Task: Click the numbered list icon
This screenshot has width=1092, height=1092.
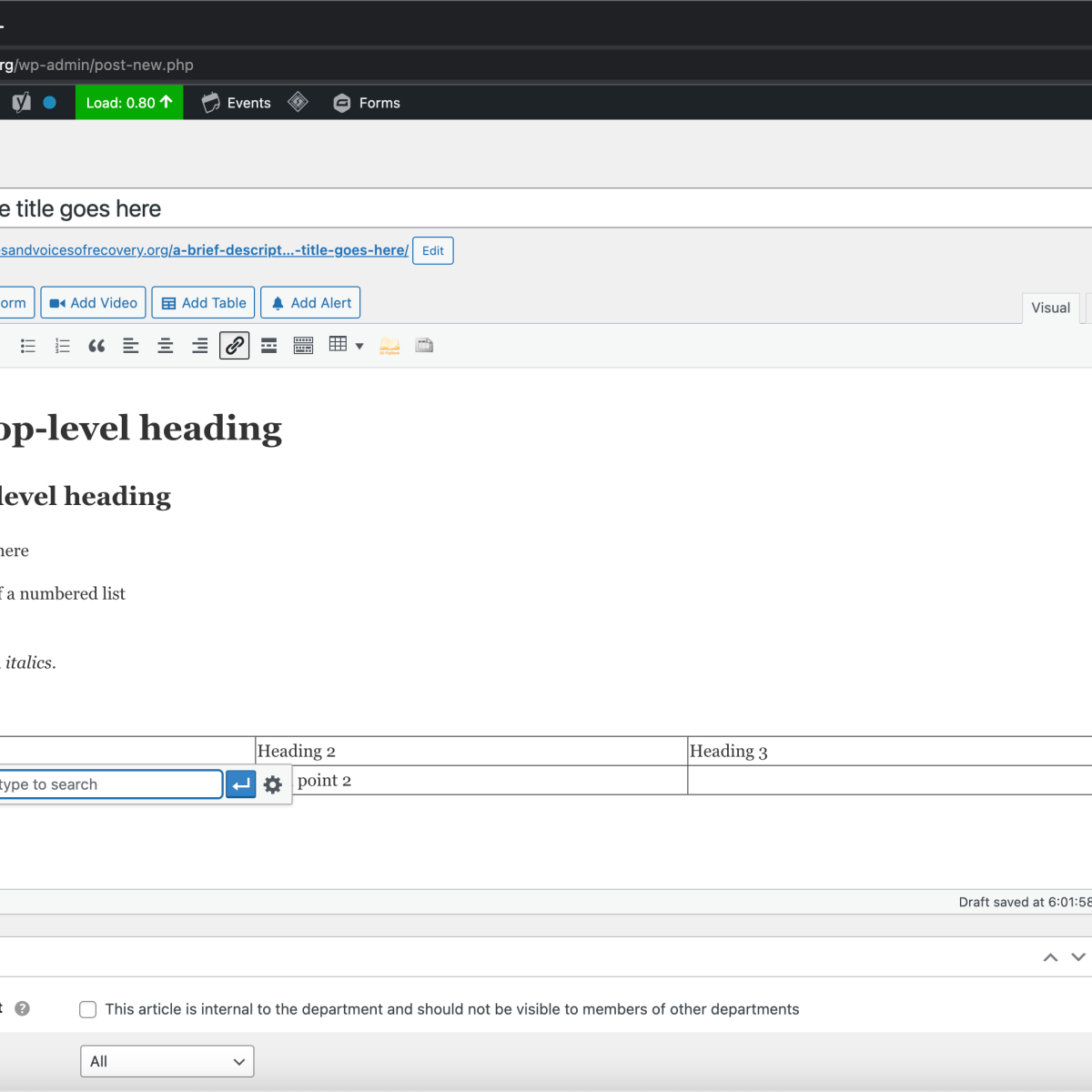Action: tap(62, 346)
